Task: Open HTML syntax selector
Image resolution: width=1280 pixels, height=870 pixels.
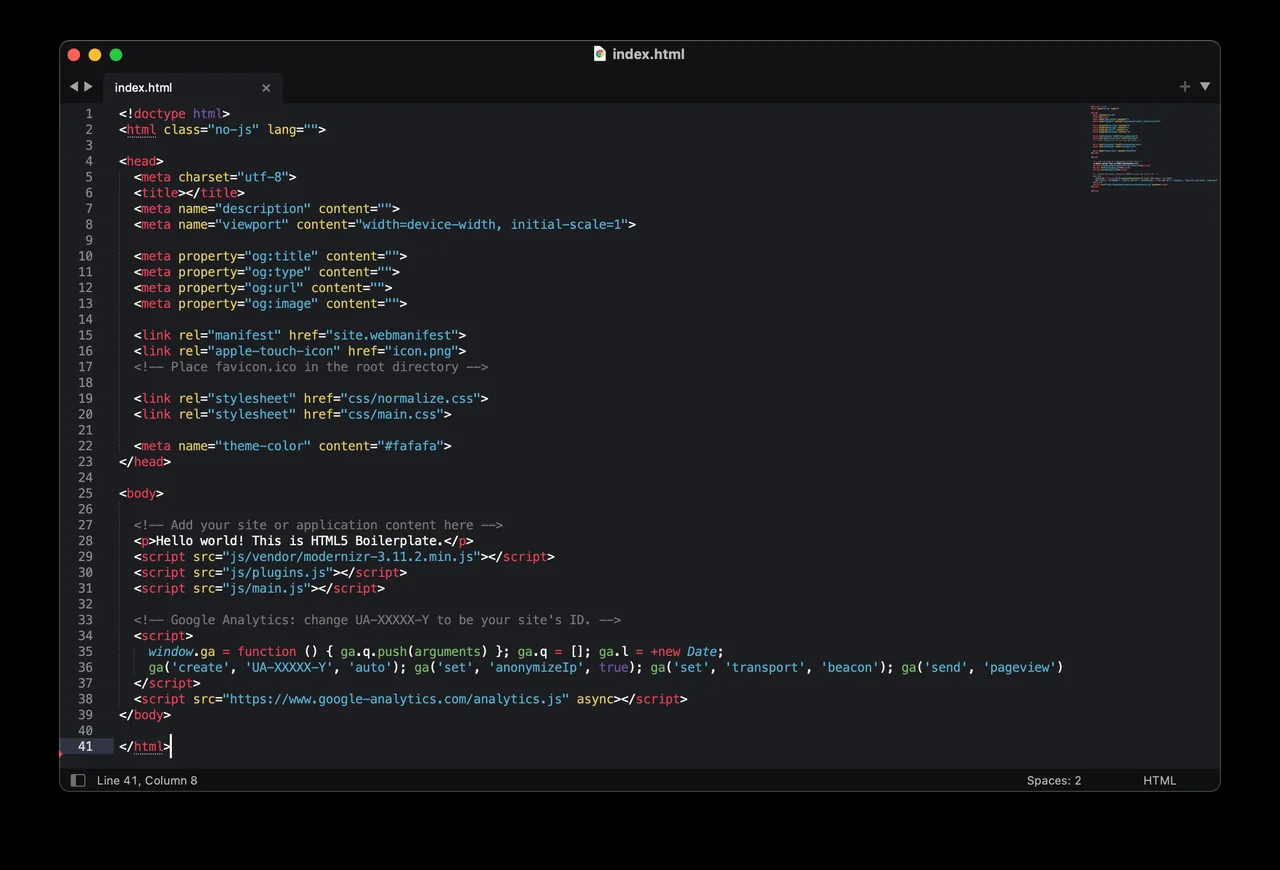Action: point(1160,780)
